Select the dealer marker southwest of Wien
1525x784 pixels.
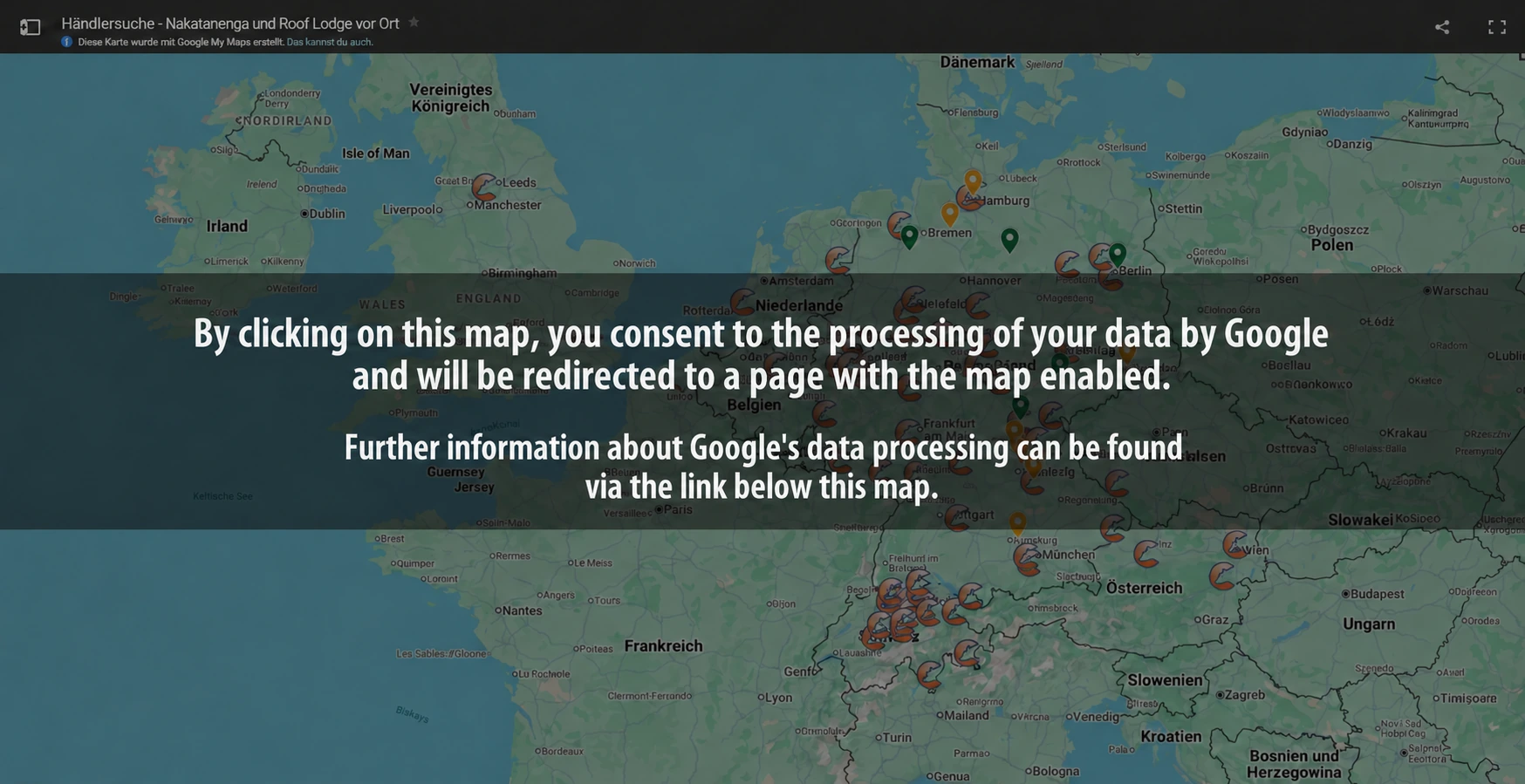point(1221,576)
